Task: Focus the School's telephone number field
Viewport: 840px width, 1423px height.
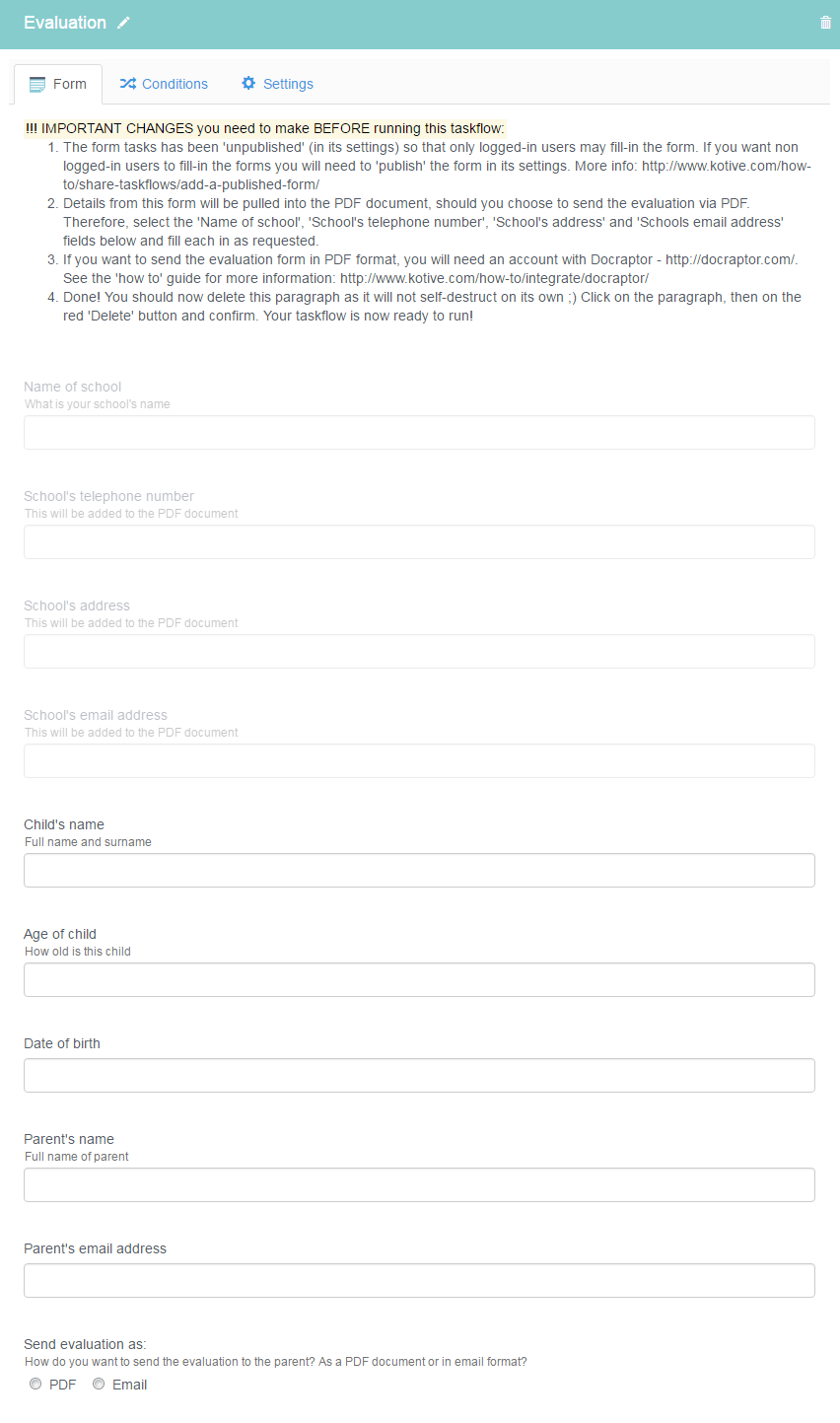Action: (x=419, y=541)
